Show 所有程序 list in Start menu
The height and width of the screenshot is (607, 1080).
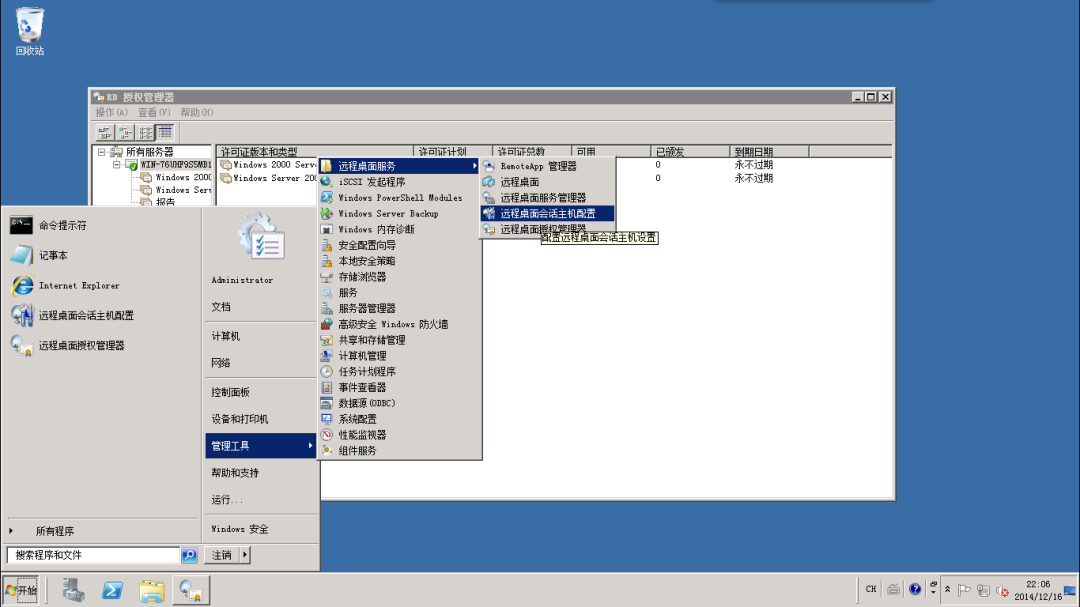pos(103,531)
